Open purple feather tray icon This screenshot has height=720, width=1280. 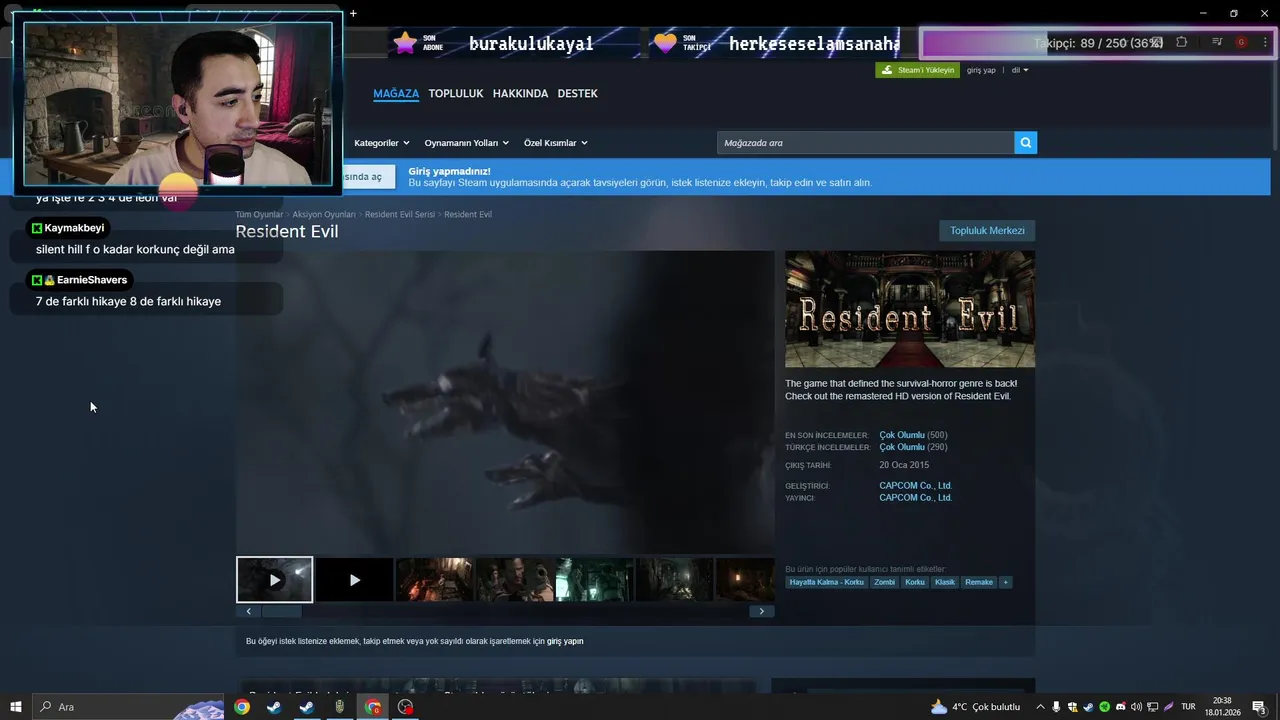coord(1168,707)
